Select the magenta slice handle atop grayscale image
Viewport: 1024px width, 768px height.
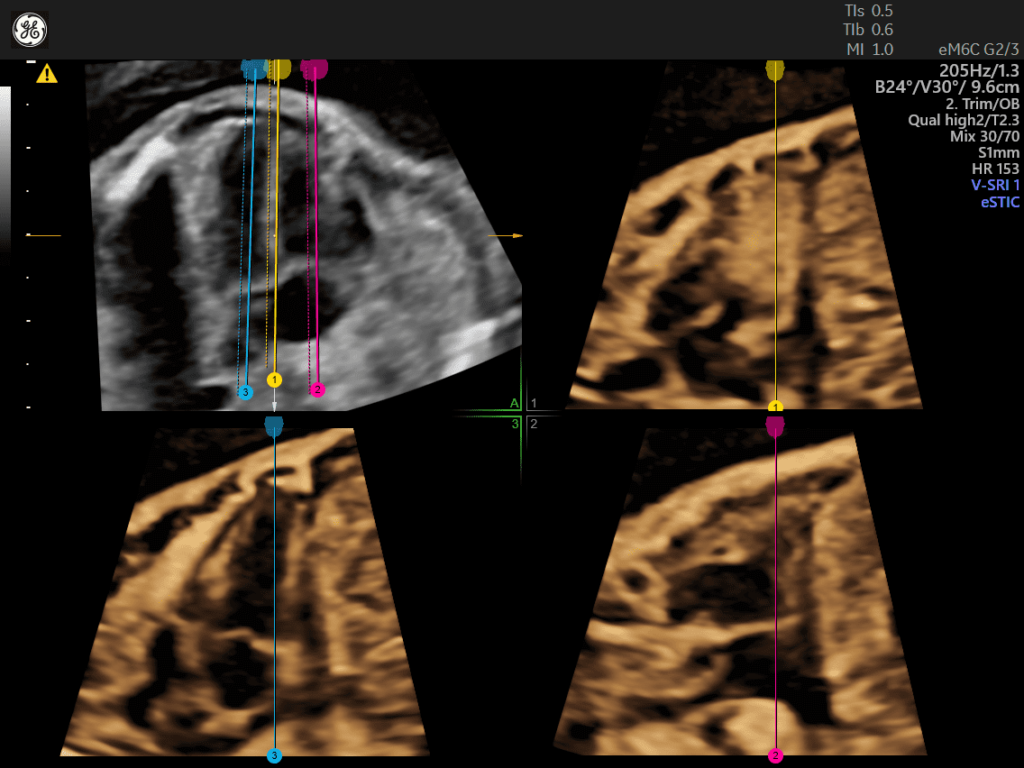click(x=315, y=68)
